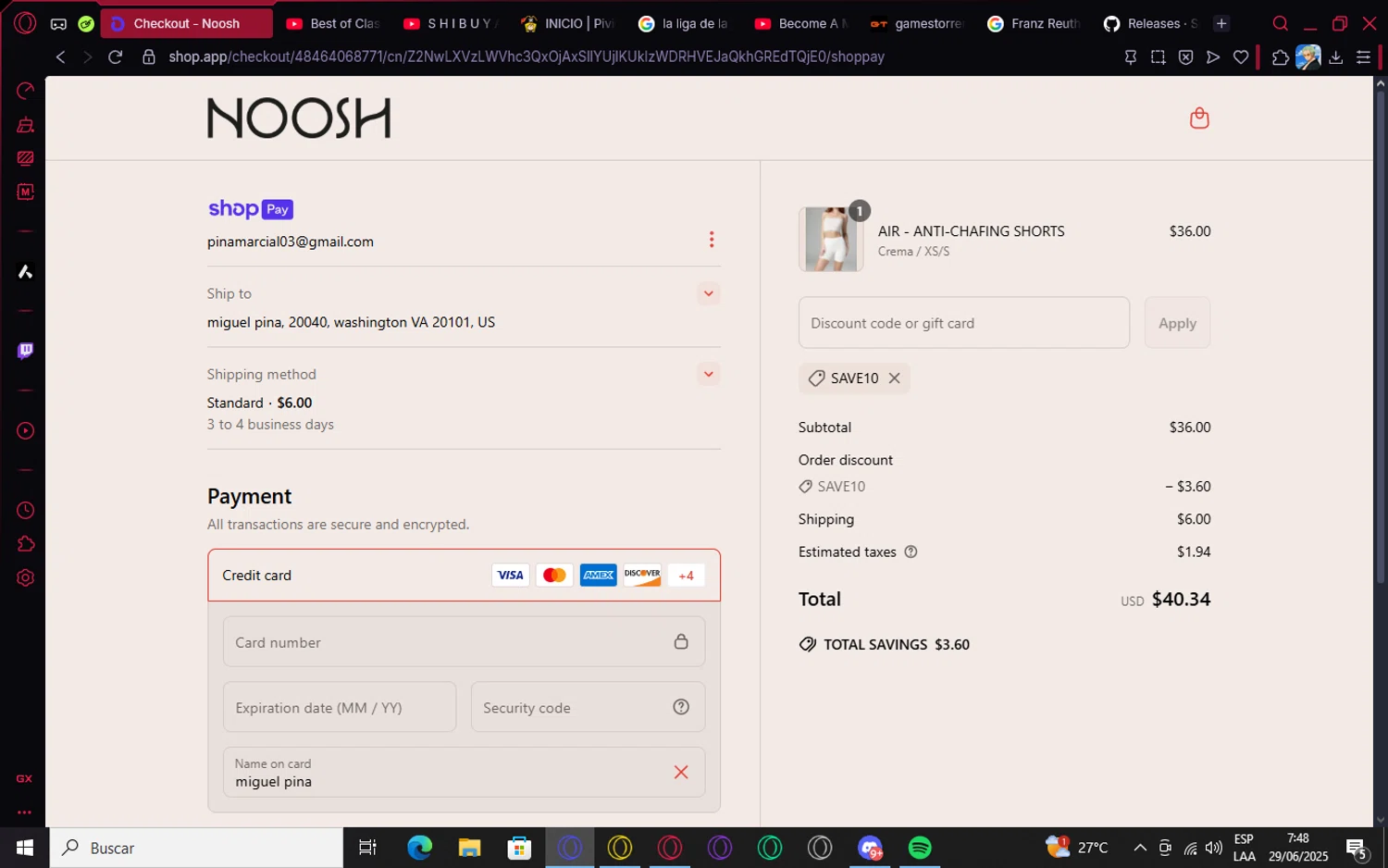Image resolution: width=1388 pixels, height=868 pixels.
Task: Remove the SAVE10 discount code tag
Action: pyautogui.click(x=895, y=378)
